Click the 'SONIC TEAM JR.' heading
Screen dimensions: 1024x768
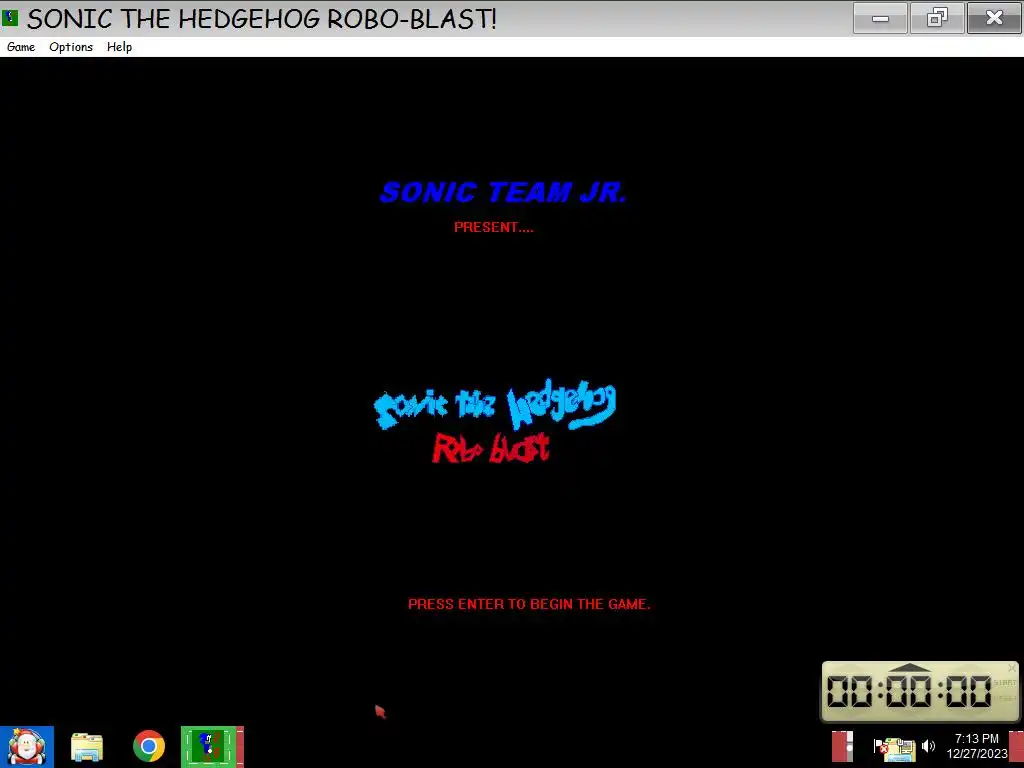click(503, 193)
